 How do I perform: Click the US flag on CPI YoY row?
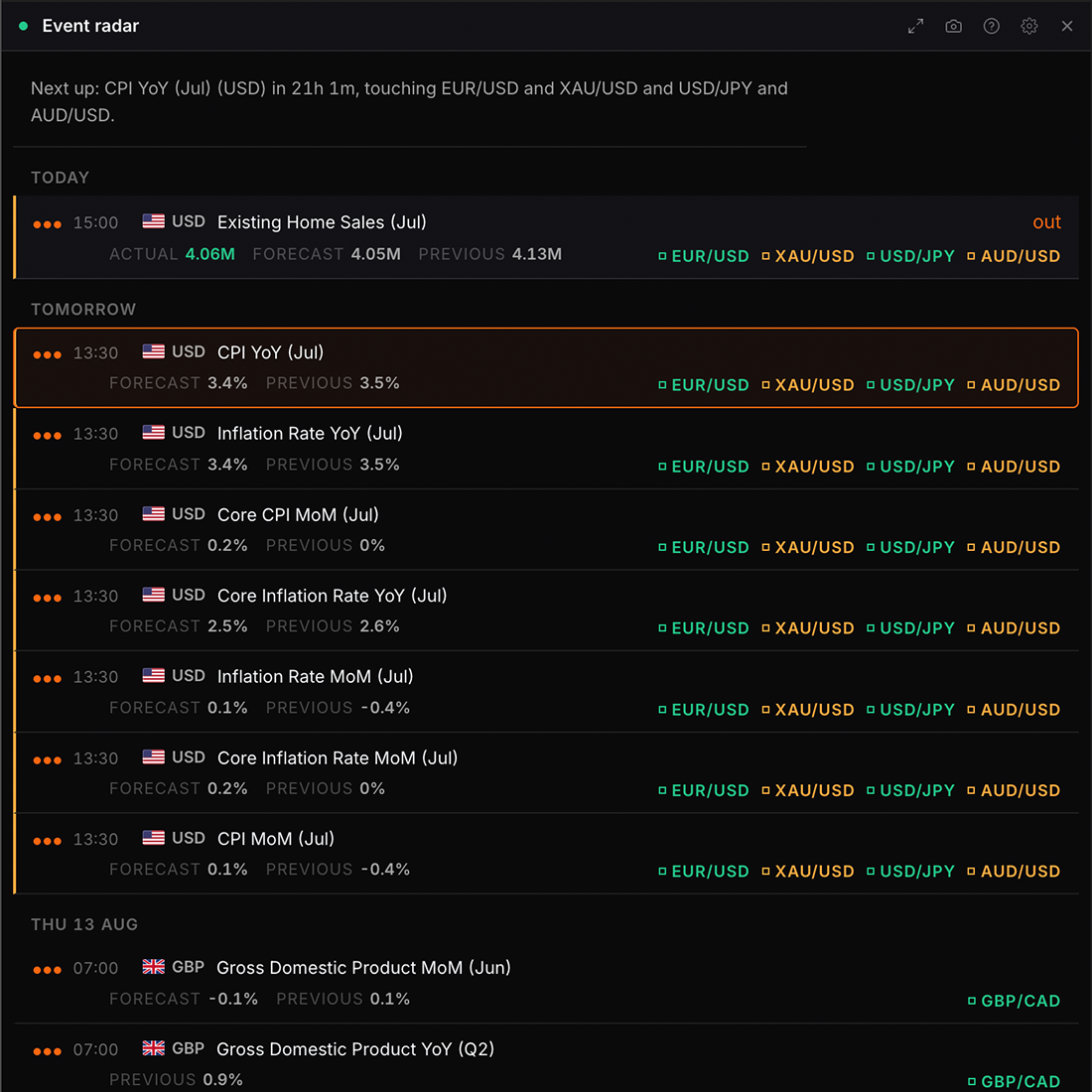153,351
